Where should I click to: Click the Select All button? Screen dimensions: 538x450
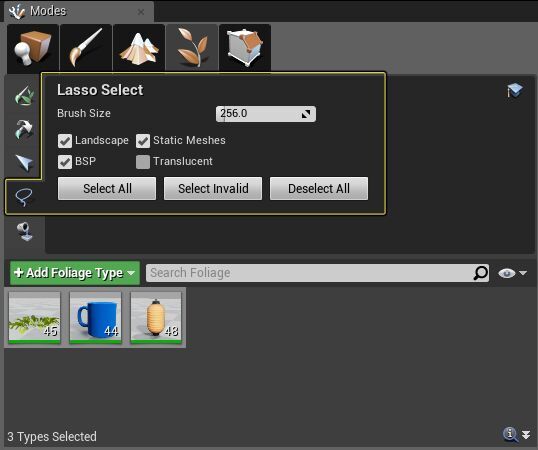pyautogui.click(x=107, y=188)
